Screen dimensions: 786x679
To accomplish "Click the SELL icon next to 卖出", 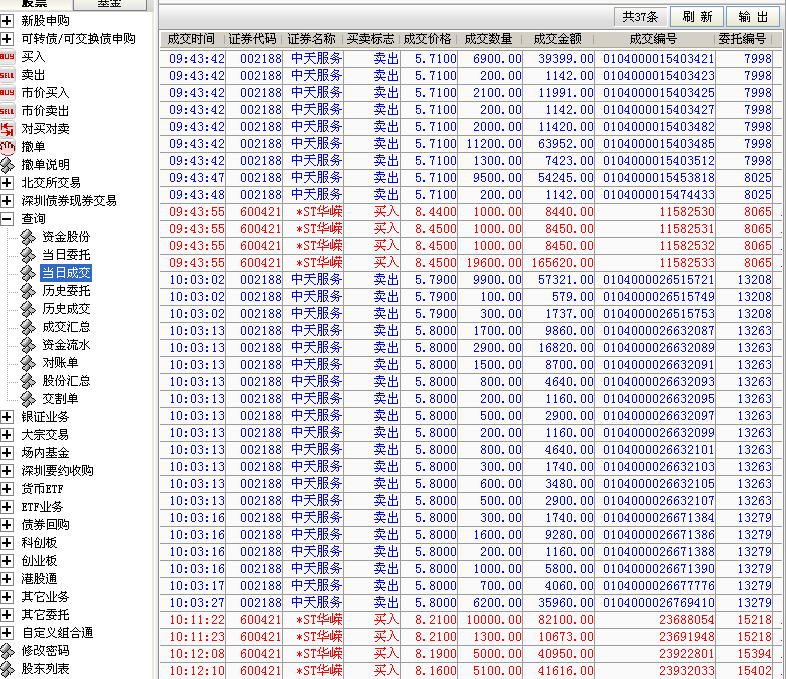I will (x=7, y=75).
